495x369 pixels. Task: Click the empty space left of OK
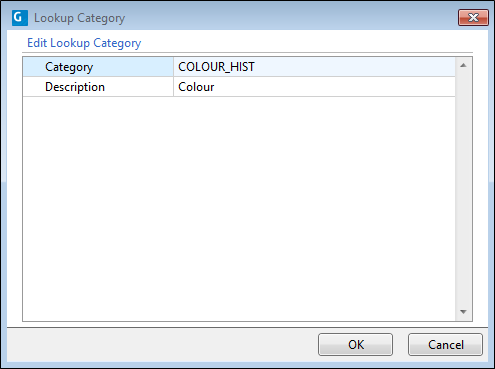point(162,345)
